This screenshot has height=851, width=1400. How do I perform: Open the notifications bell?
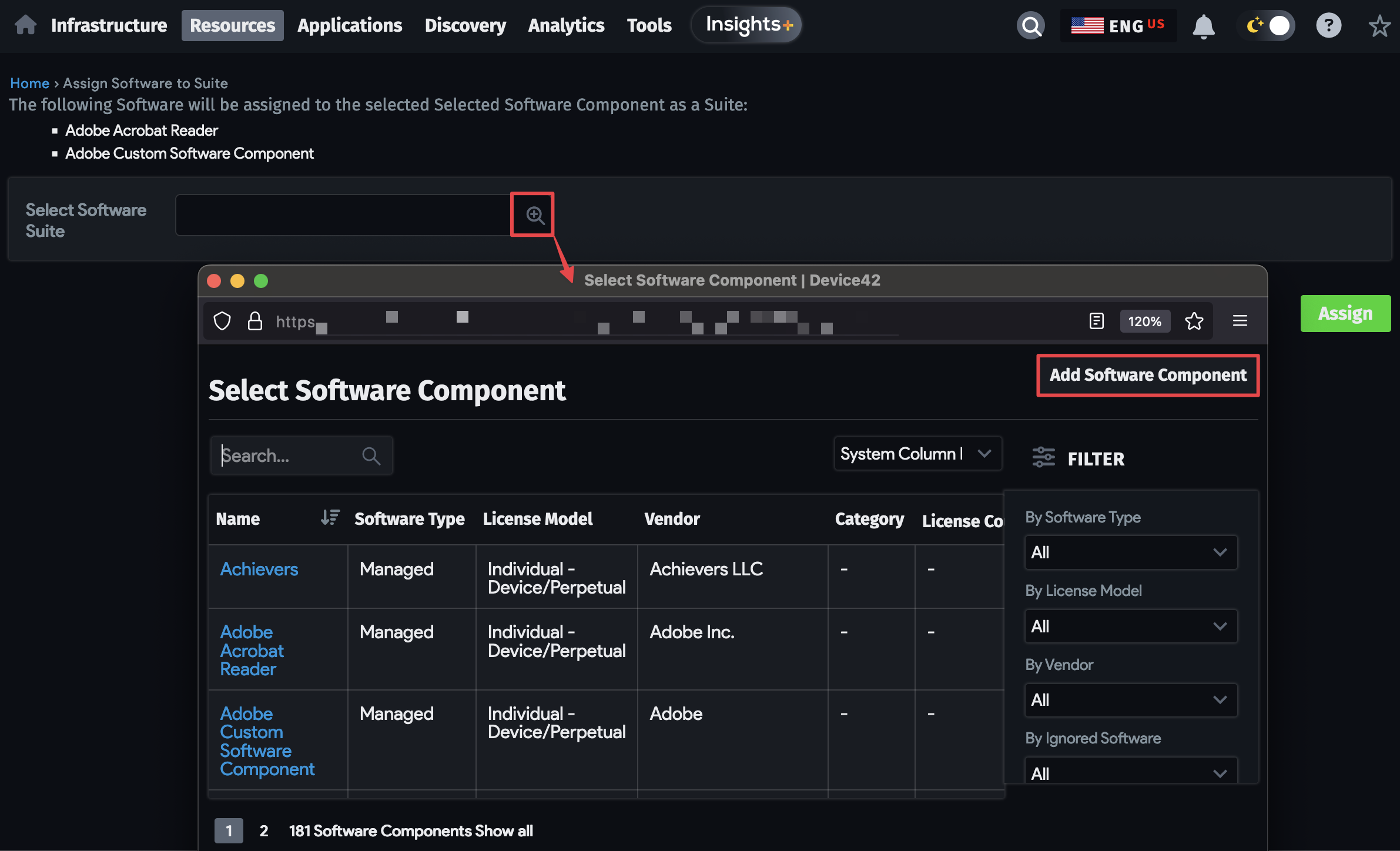click(x=1204, y=25)
